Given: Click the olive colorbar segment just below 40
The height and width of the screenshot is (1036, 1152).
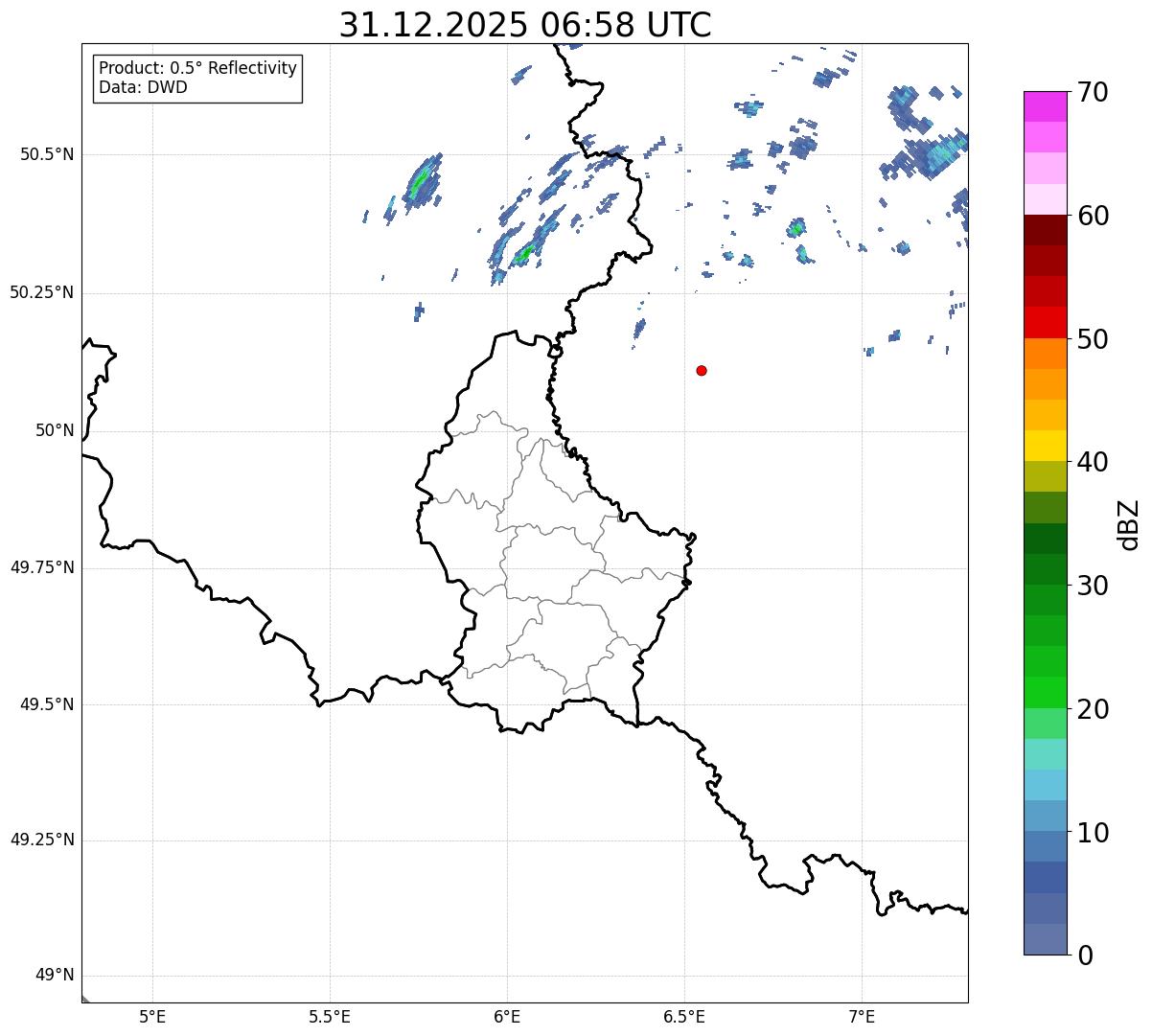Looking at the screenshot, I should (x=1045, y=477).
